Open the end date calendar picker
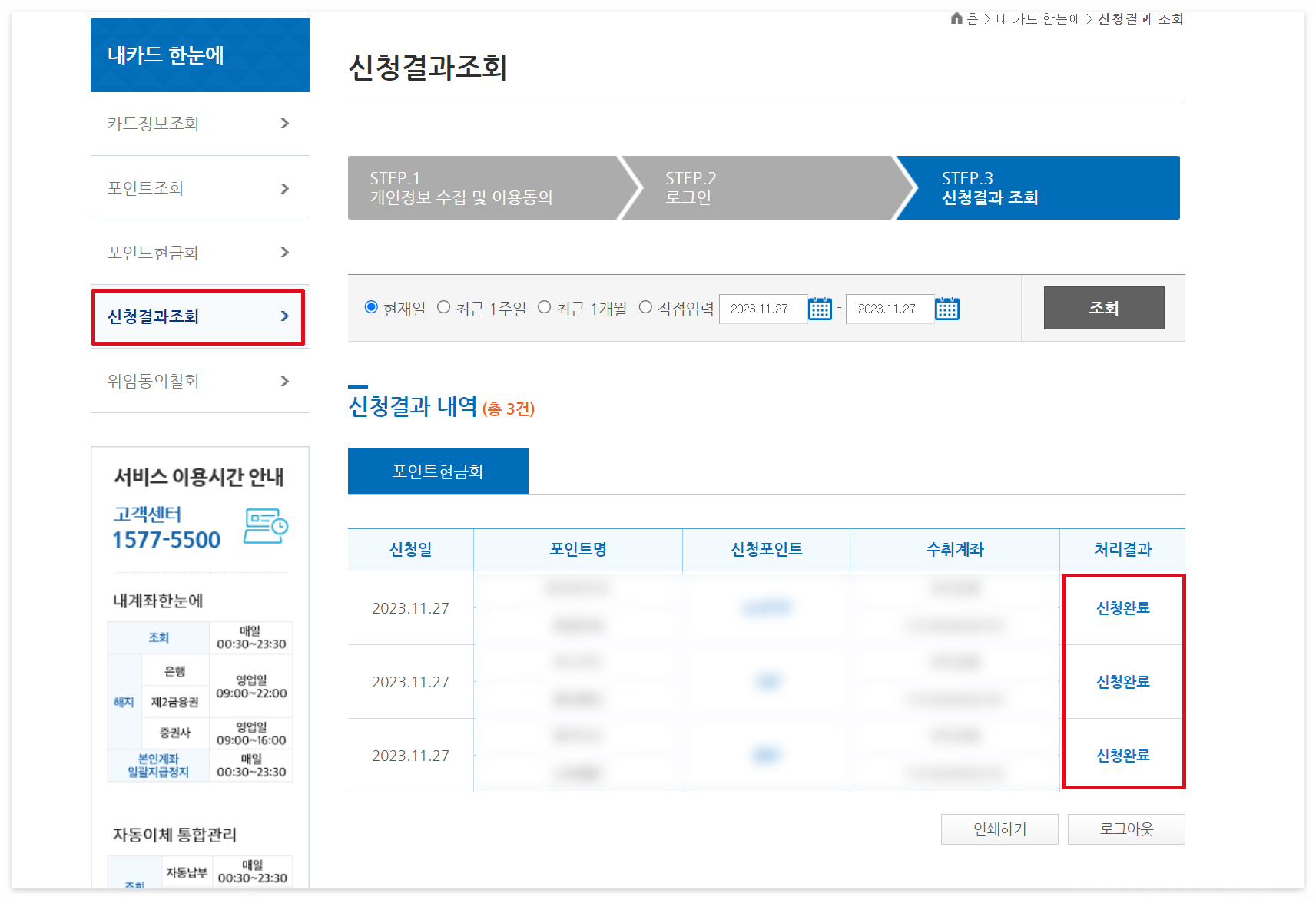This screenshot has height=900, width=1316. point(947,308)
